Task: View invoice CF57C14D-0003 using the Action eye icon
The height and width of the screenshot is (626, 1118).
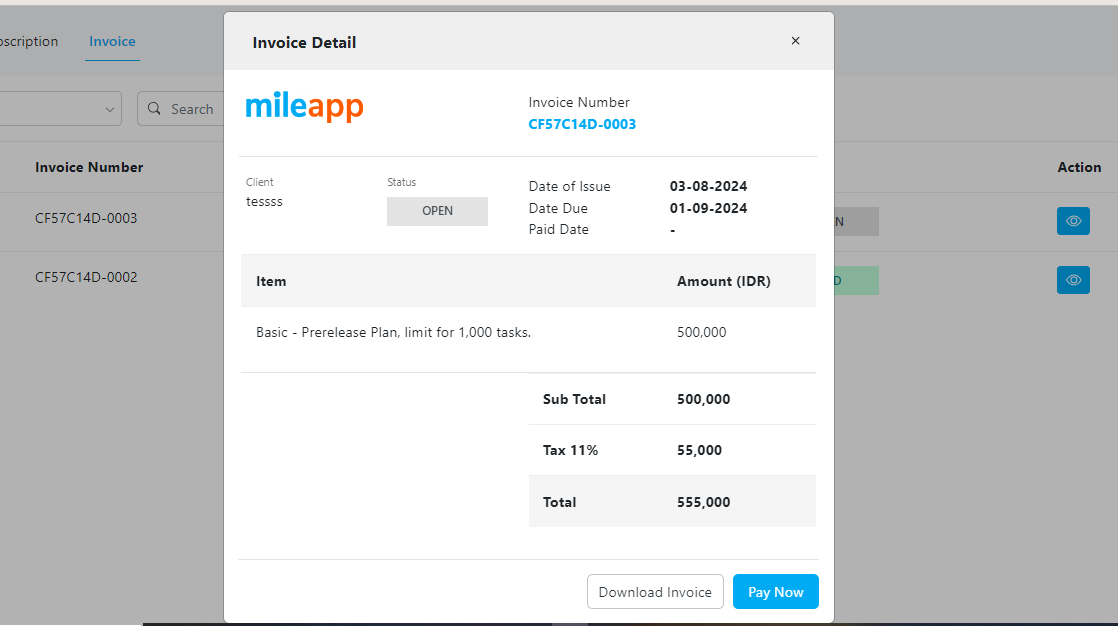Action: 1073,221
